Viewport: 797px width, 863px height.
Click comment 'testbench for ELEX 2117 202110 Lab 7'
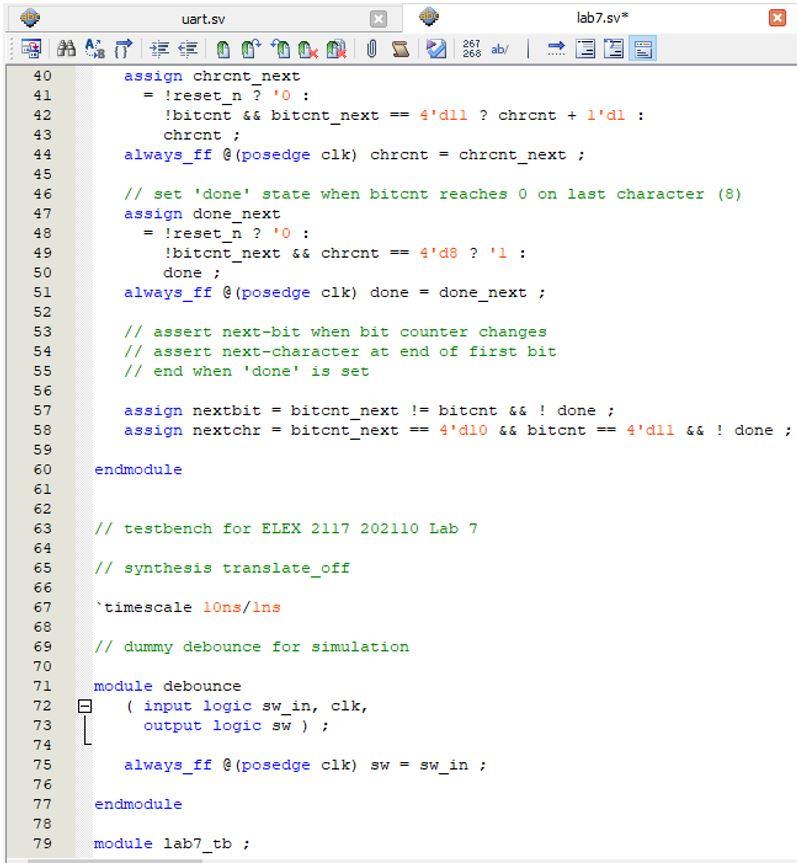(x=286, y=528)
